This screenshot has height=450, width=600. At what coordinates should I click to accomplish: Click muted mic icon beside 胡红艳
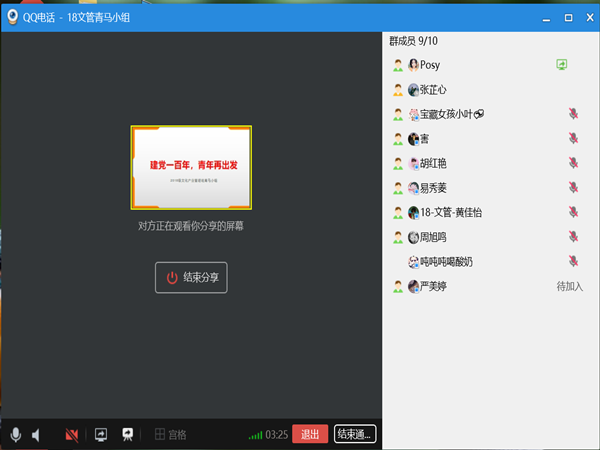click(573, 163)
